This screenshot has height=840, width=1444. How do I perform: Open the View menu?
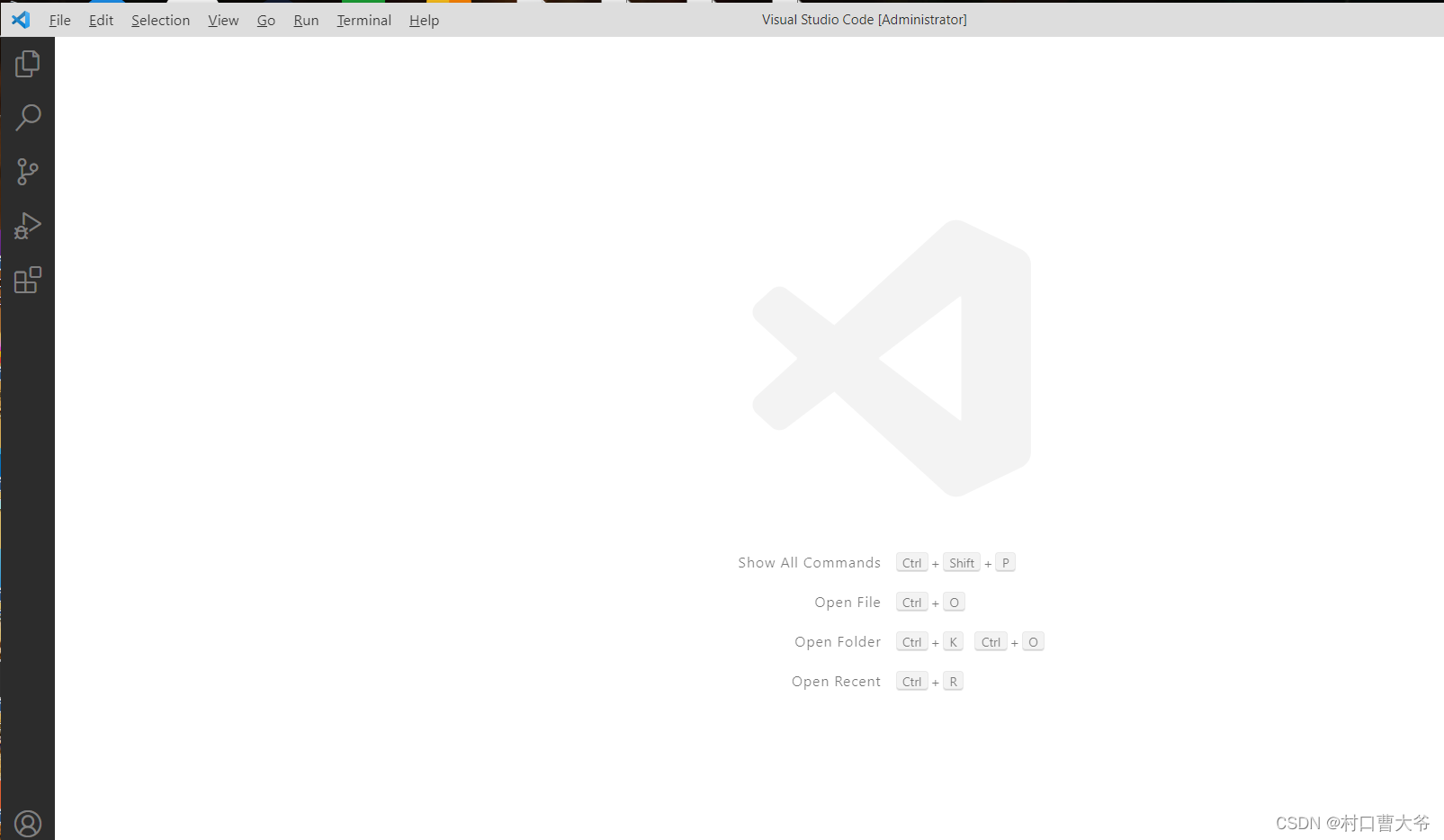pos(223,20)
